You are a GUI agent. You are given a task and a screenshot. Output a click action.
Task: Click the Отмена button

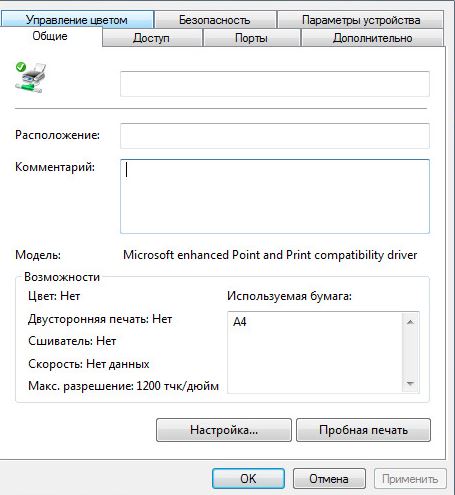pyautogui.click(x=329, y=479)
